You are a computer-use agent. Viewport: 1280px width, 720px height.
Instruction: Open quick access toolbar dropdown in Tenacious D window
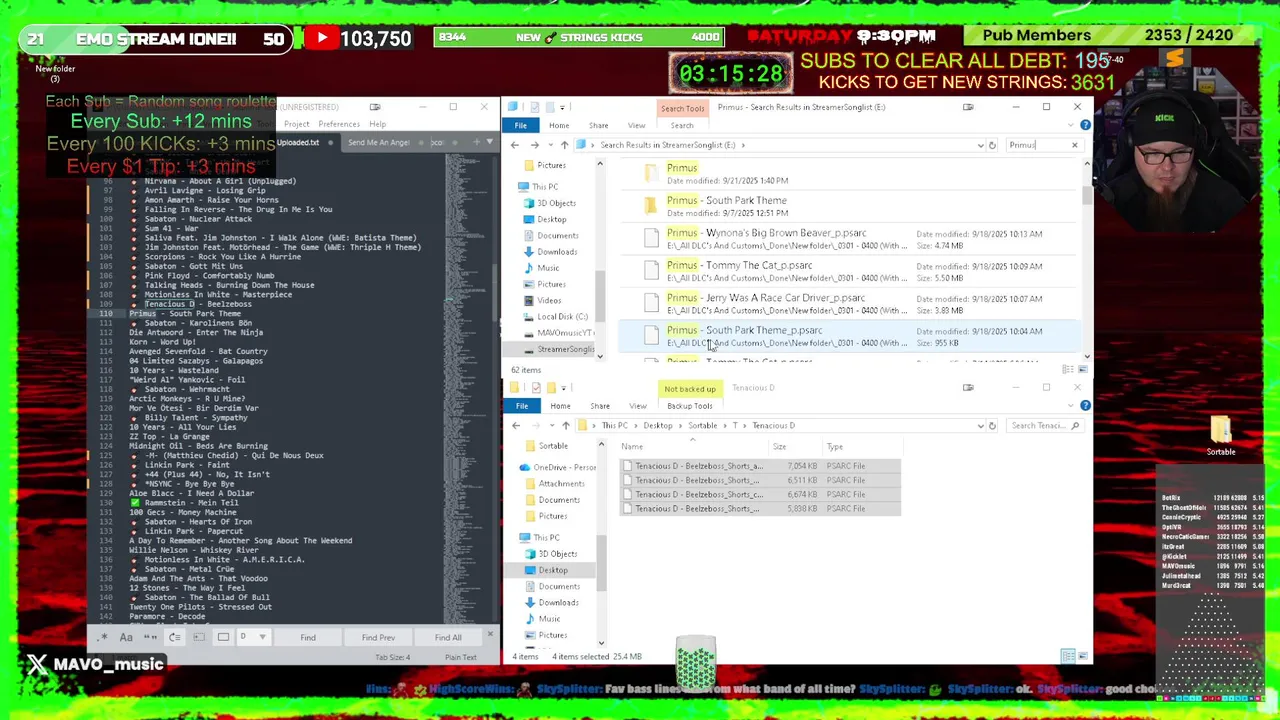click(x=562, y=388)
